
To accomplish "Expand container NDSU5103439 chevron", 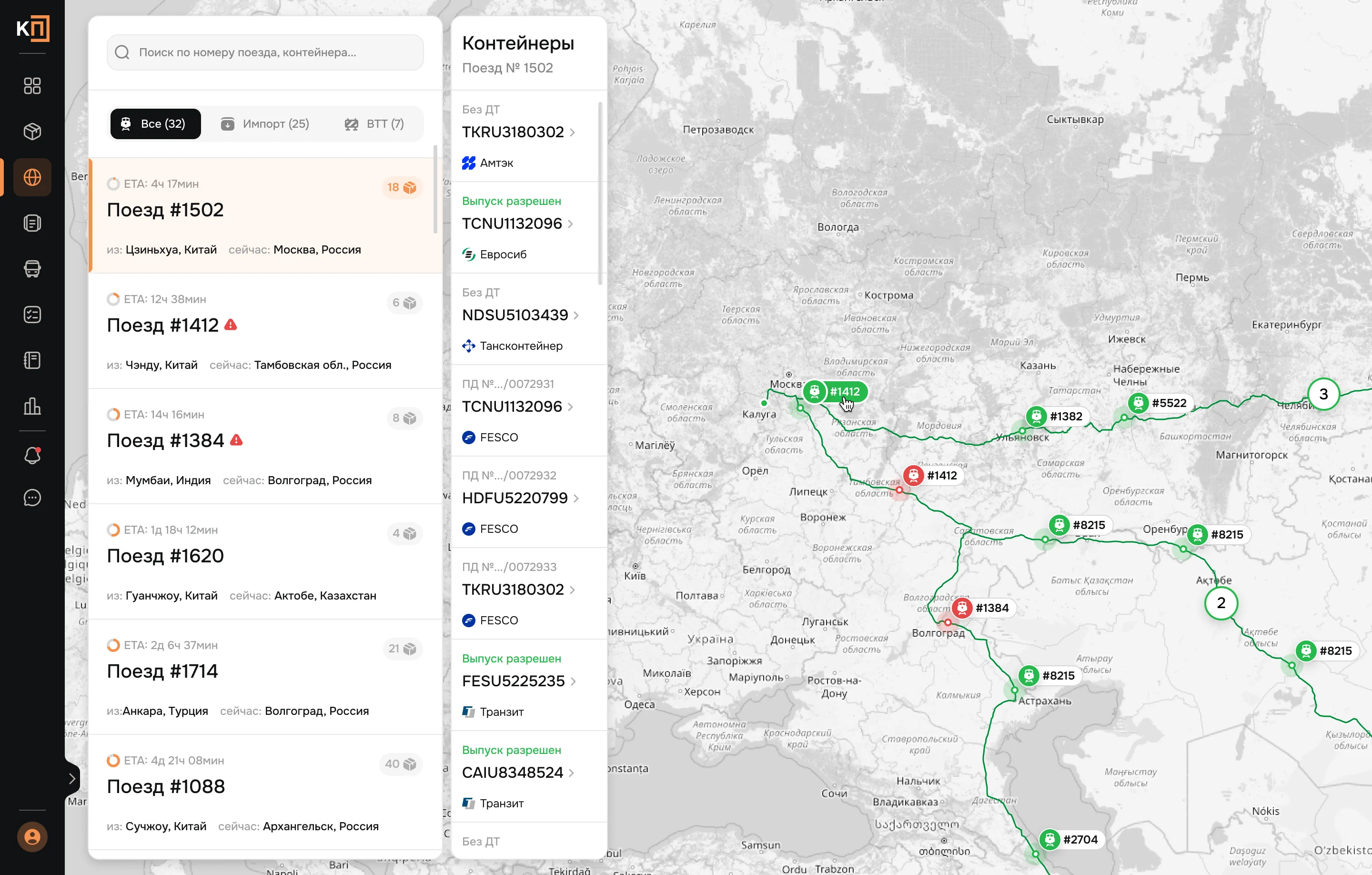I will [576, 315].
